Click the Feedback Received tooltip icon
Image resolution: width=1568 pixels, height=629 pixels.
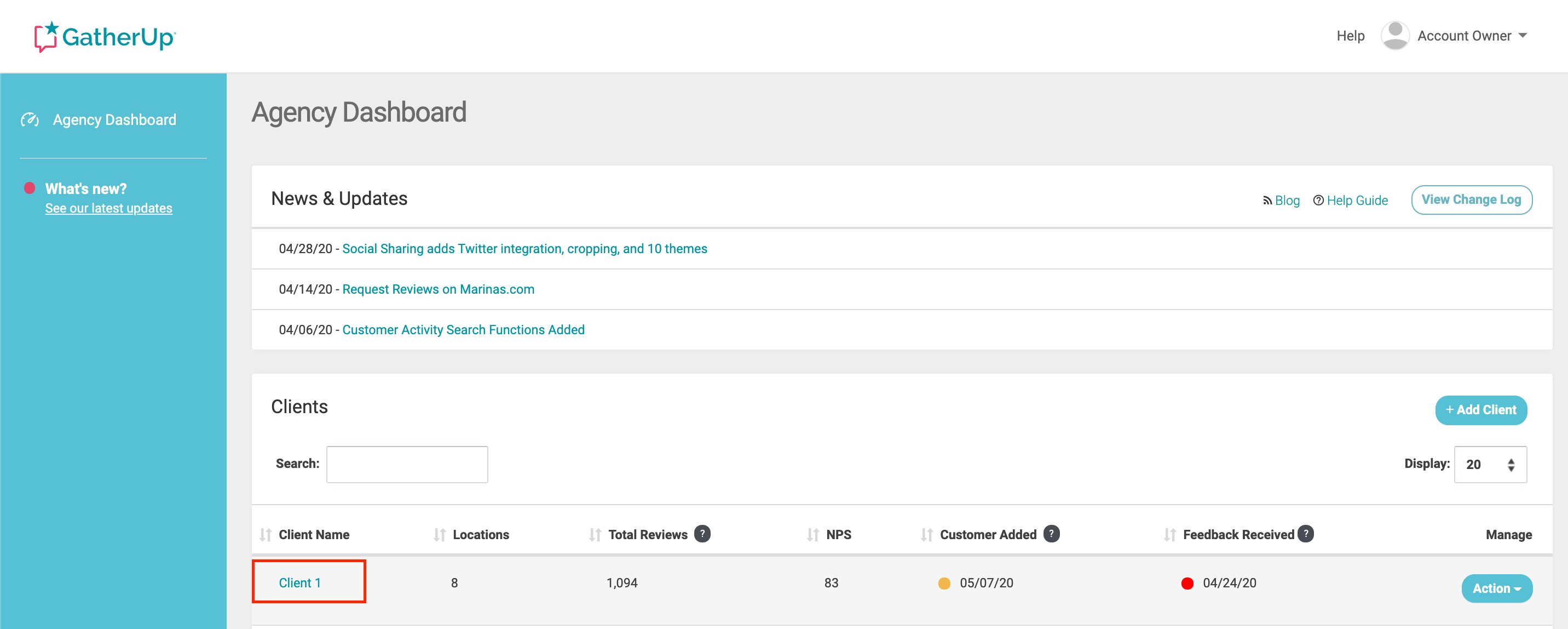(1305, 534)
